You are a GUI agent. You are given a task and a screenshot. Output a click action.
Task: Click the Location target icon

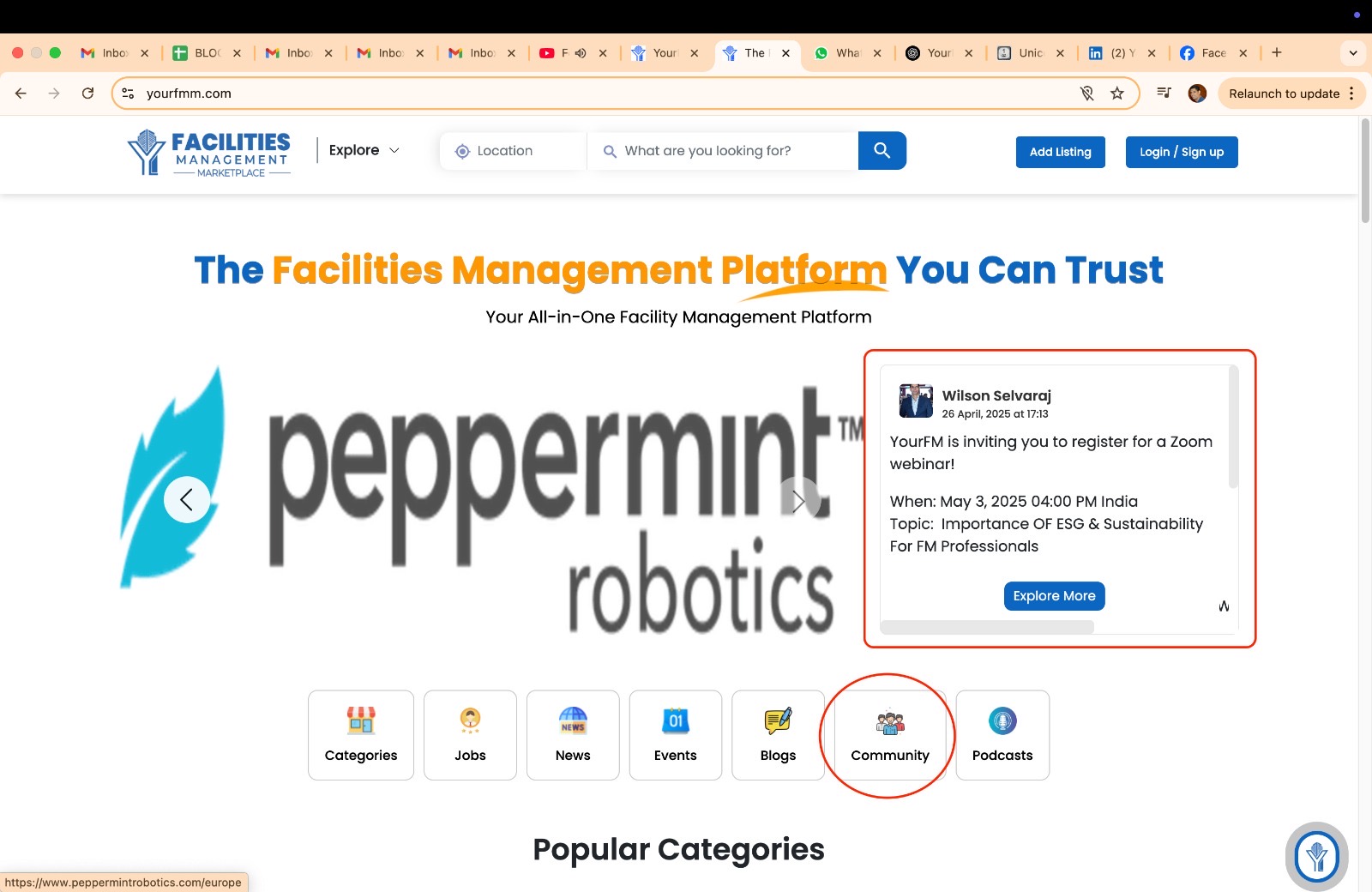coord(462,151)
